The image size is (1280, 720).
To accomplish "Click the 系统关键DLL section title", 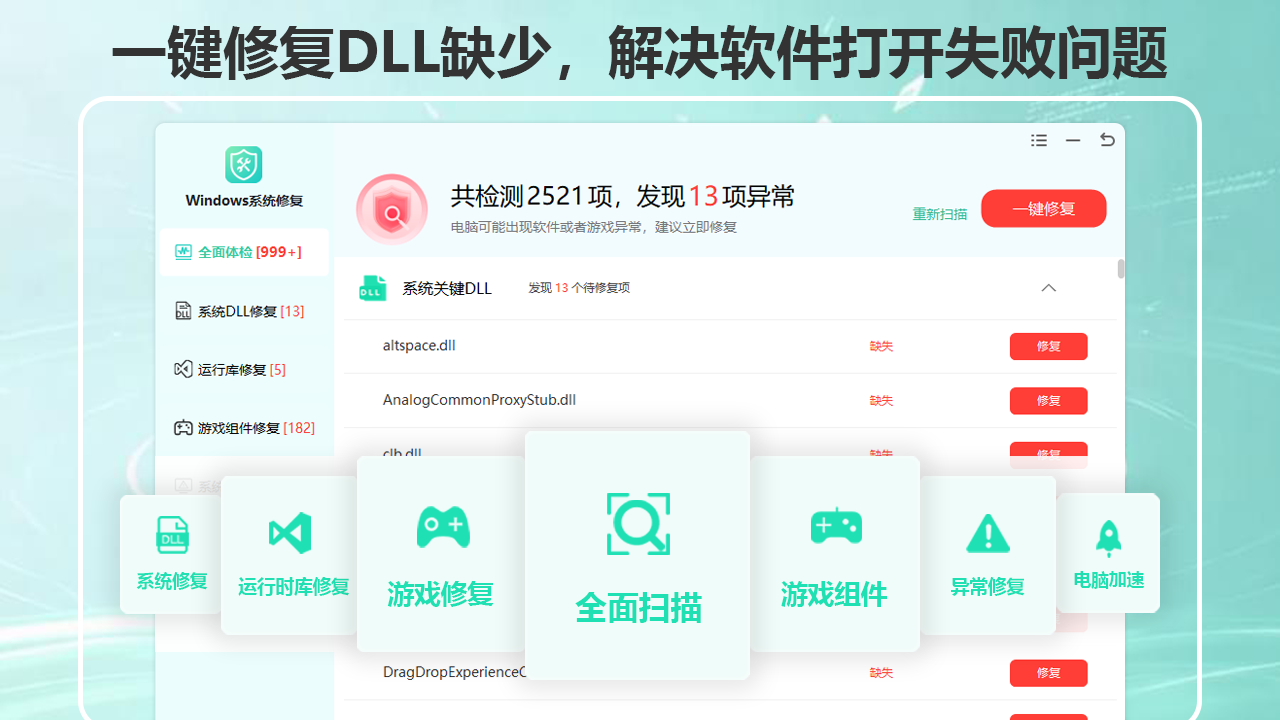I will [447, 288].
